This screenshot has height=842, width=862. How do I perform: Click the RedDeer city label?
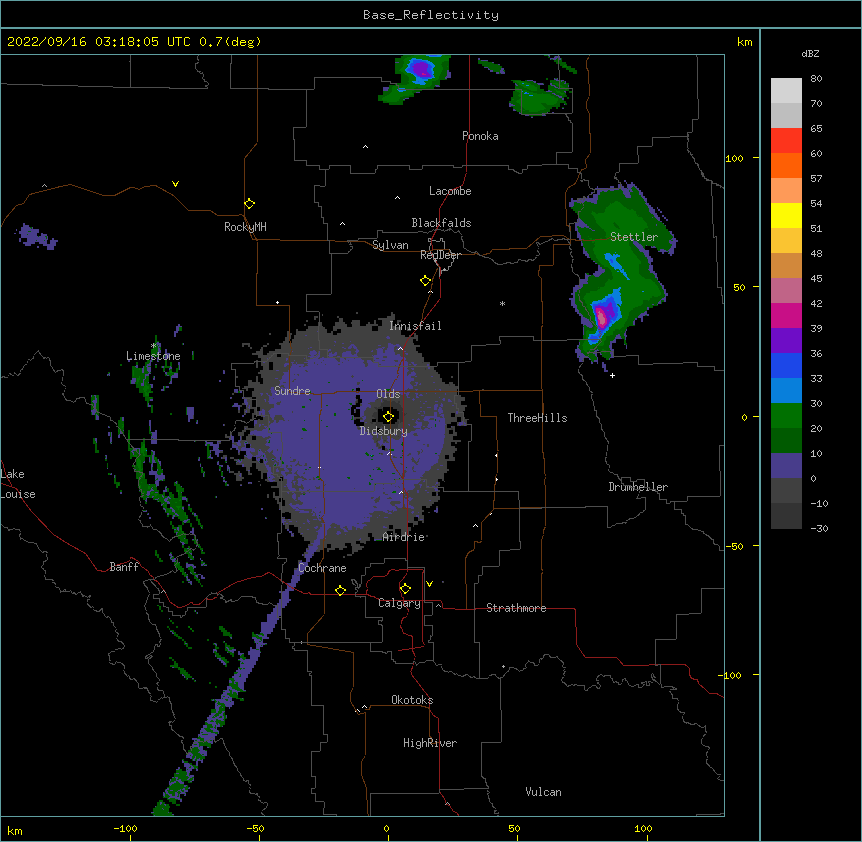pos(440,255)
